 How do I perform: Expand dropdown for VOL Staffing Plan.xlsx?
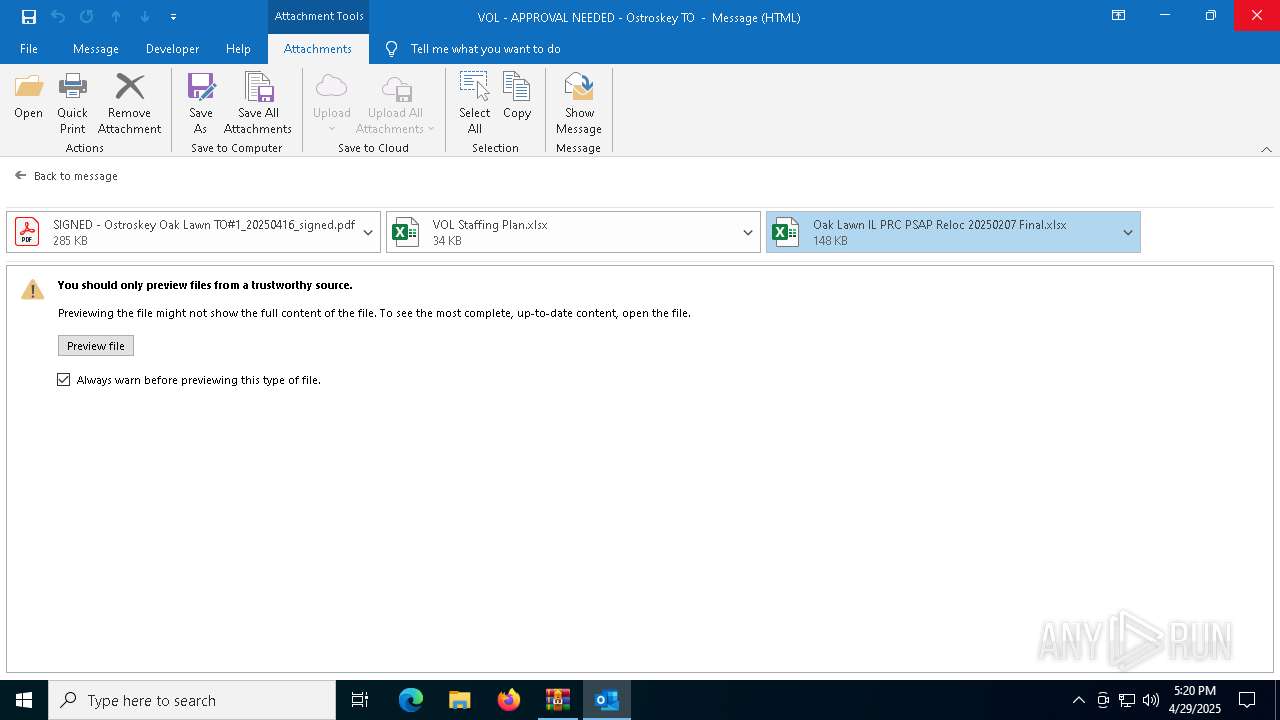747,232
